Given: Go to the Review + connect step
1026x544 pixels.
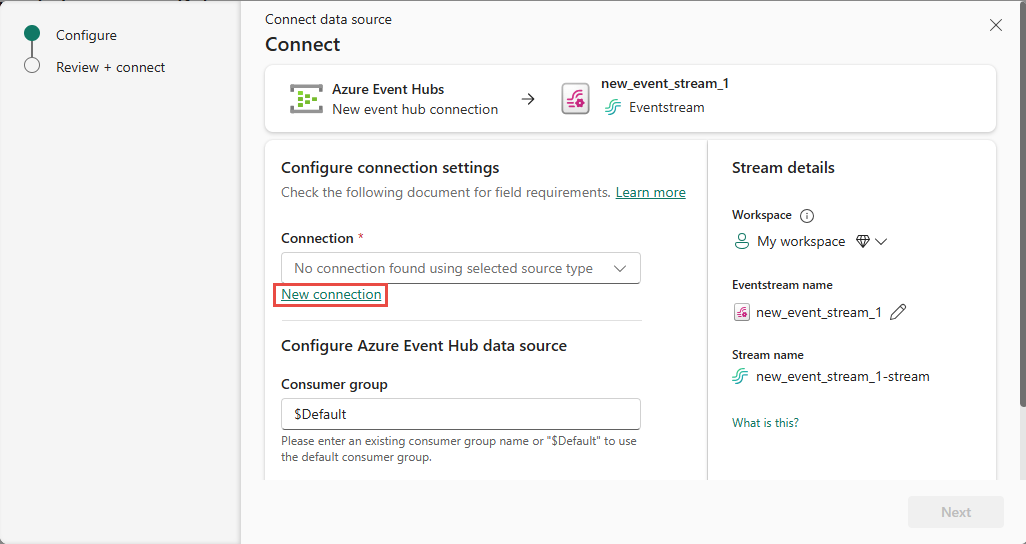Looking at the screenshot, I should click(110, 67).
